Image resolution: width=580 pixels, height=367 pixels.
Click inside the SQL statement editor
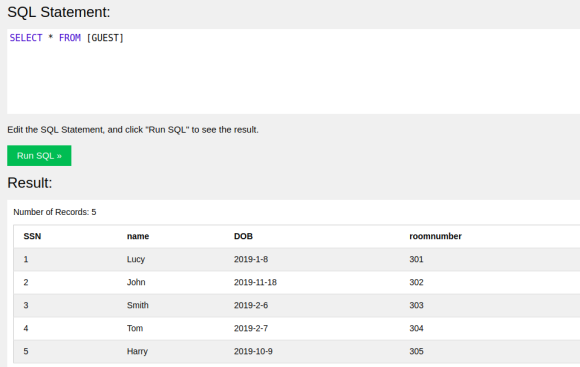[293, 71]
